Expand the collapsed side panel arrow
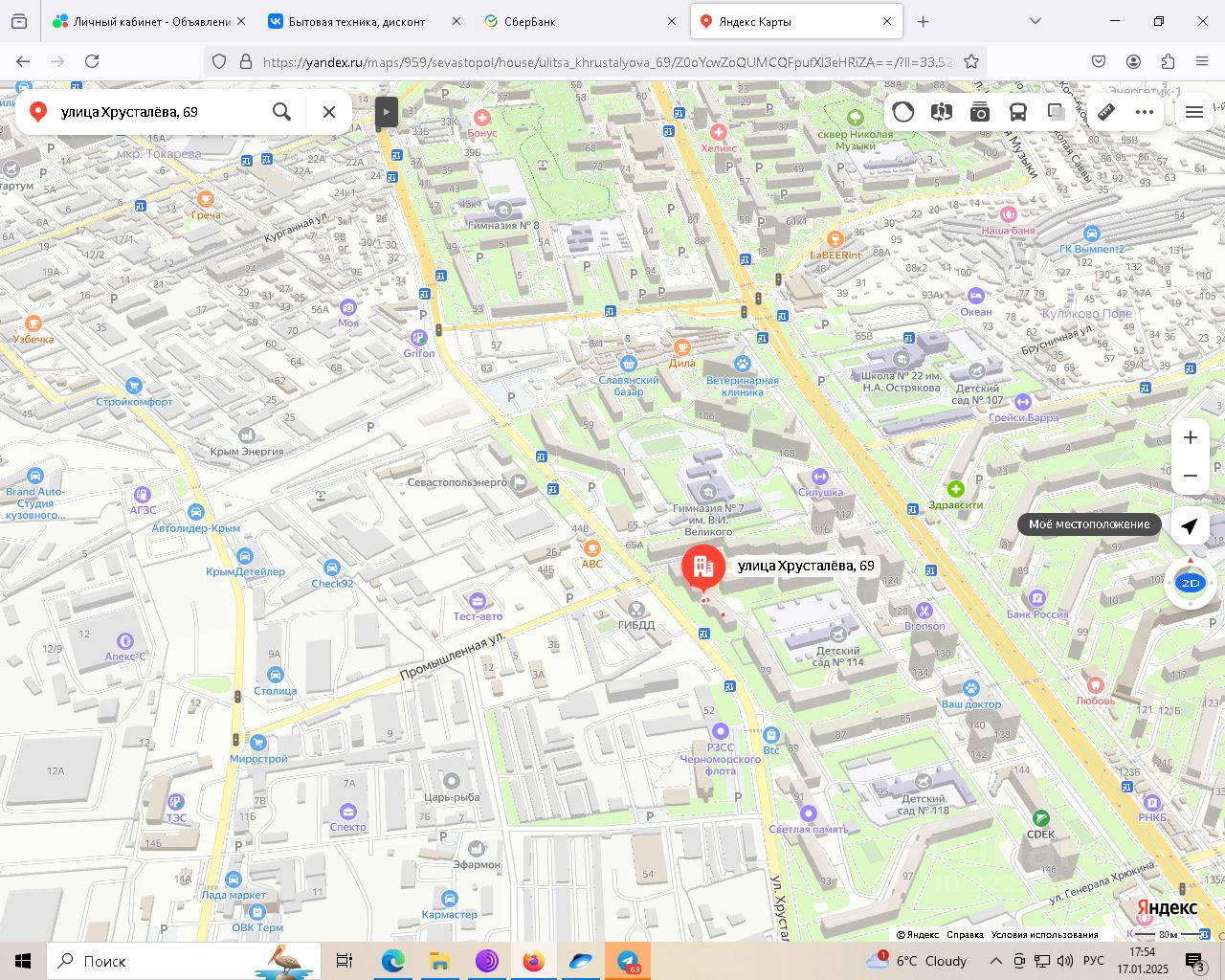This screenshot has height=980, width=1225. [x=386, y=112]
